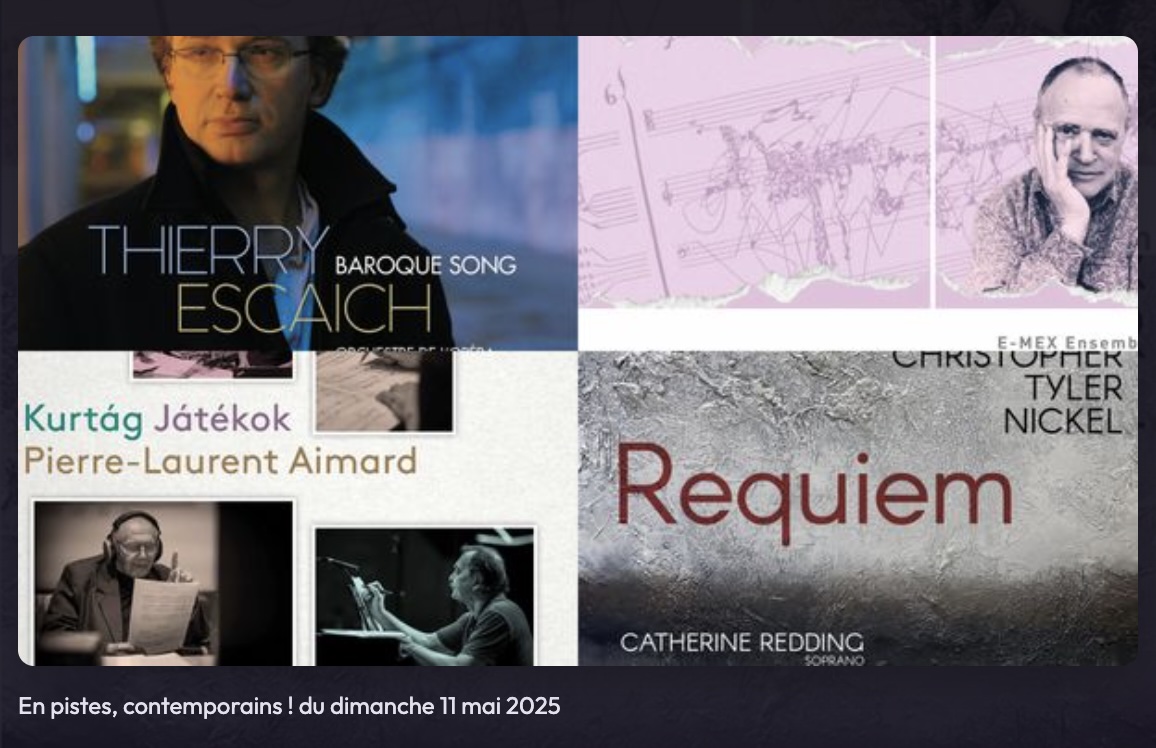1156x748 pixels.
Task: Click the "TYLER NICKEL" composer name
Action: [x=1062, y=405]
